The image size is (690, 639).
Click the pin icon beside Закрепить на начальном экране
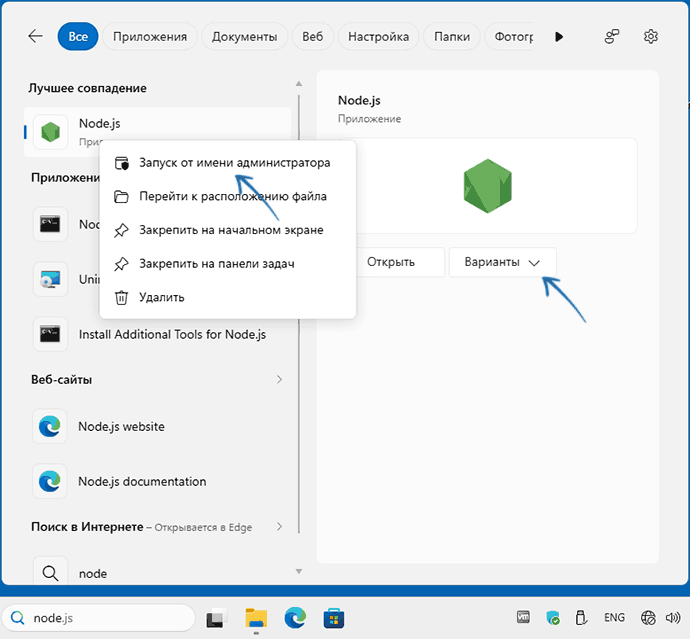pyautogui.click(x=121, y=230)
